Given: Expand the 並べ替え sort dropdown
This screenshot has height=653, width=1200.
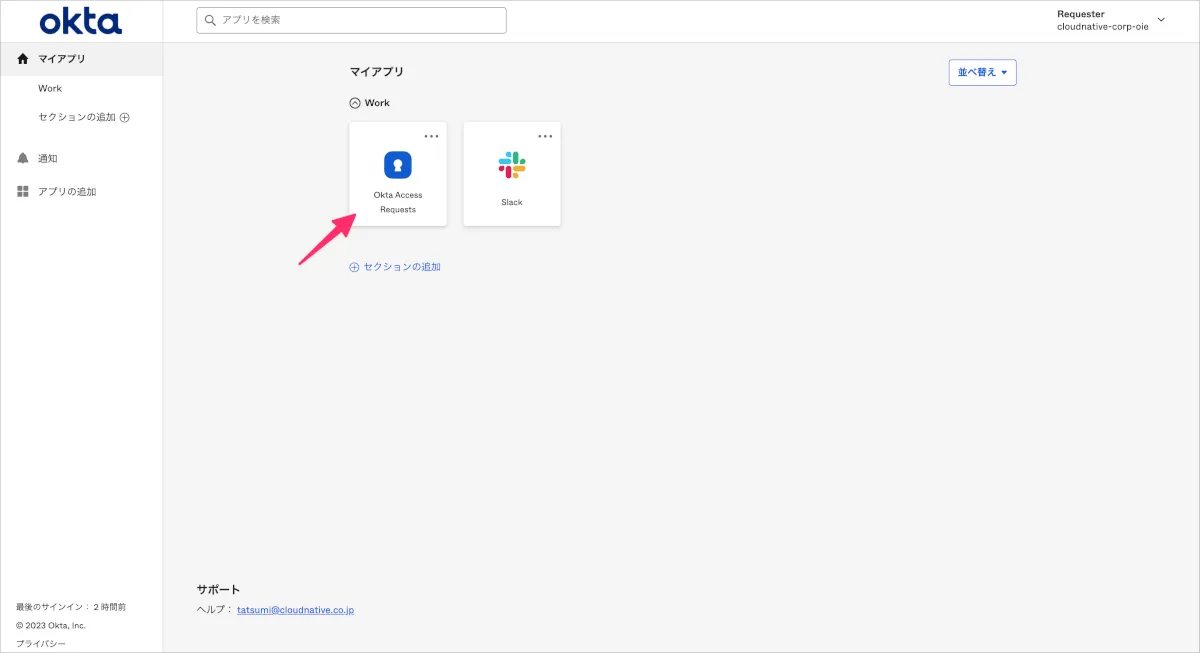Looking at the screenshot, I should [982, 72].
